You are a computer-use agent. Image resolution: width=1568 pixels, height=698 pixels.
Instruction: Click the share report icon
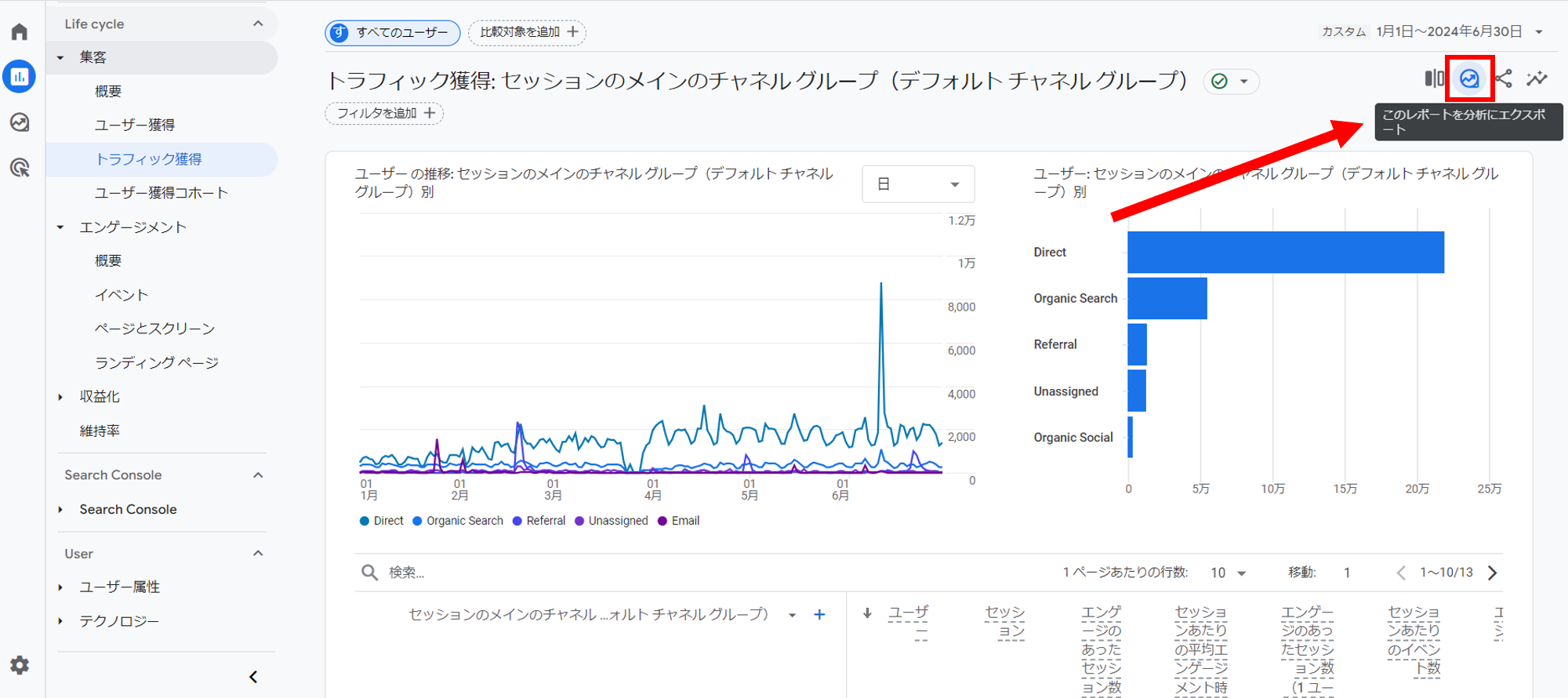point(1504,78)
